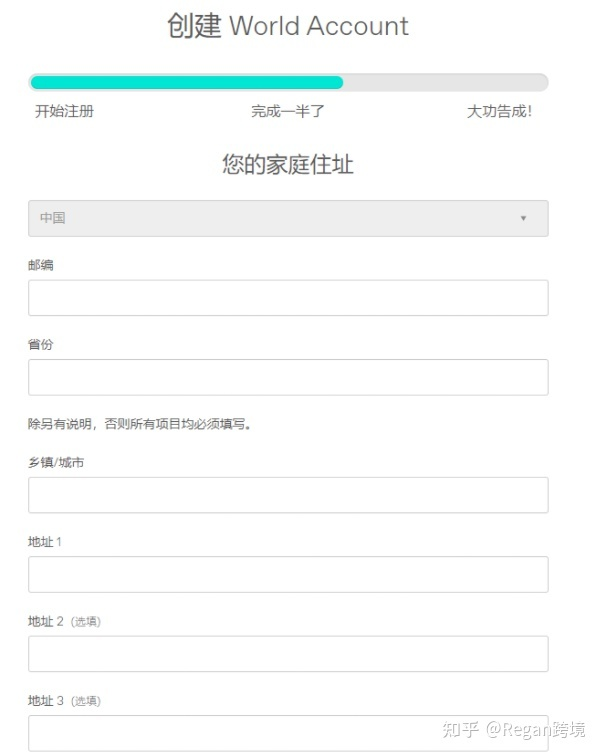Screen dimensions: 601x756
Task: Click the 您的家庭住址 section heading
Action: click(288, 164)
